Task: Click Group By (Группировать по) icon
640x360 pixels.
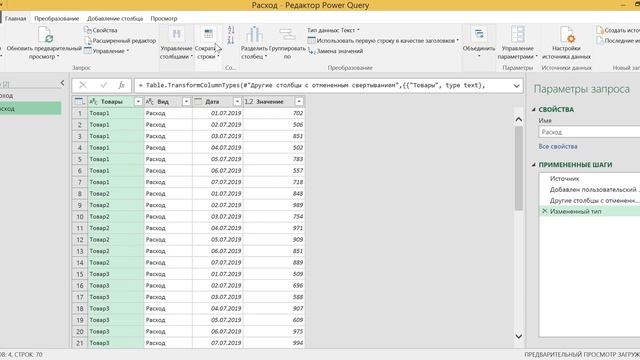Action: point(287,34)
